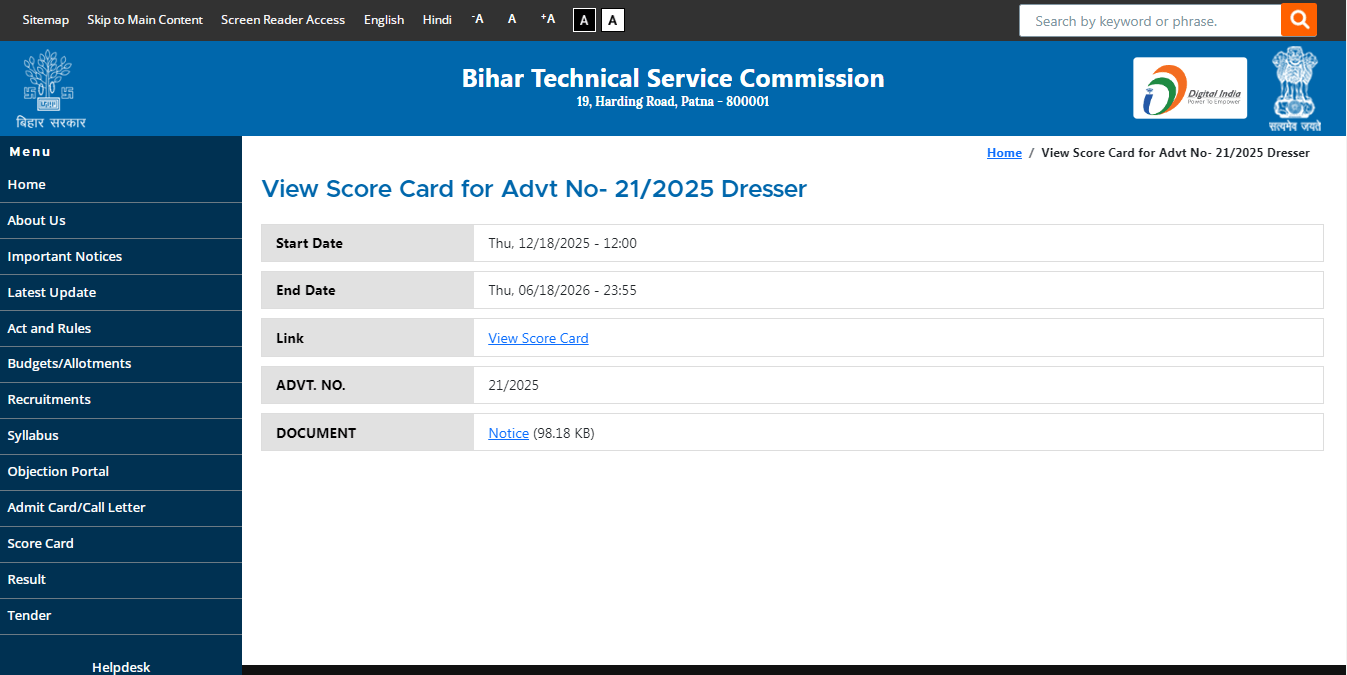Viewport: 1347px width, 675px height.
Task: Click the Satyamev Jayate national emblem
Action: (1294, 88)
